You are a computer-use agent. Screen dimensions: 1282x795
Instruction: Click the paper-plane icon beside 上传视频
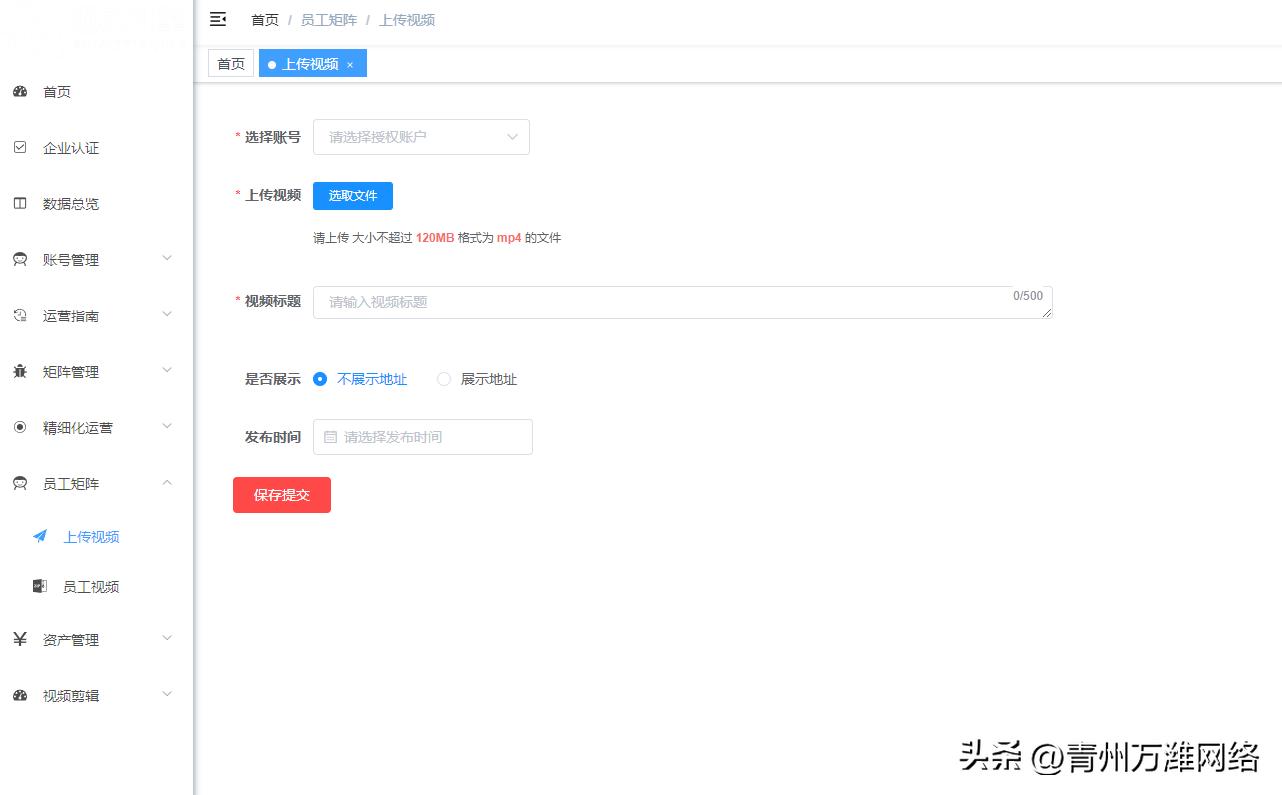(39, 536)
